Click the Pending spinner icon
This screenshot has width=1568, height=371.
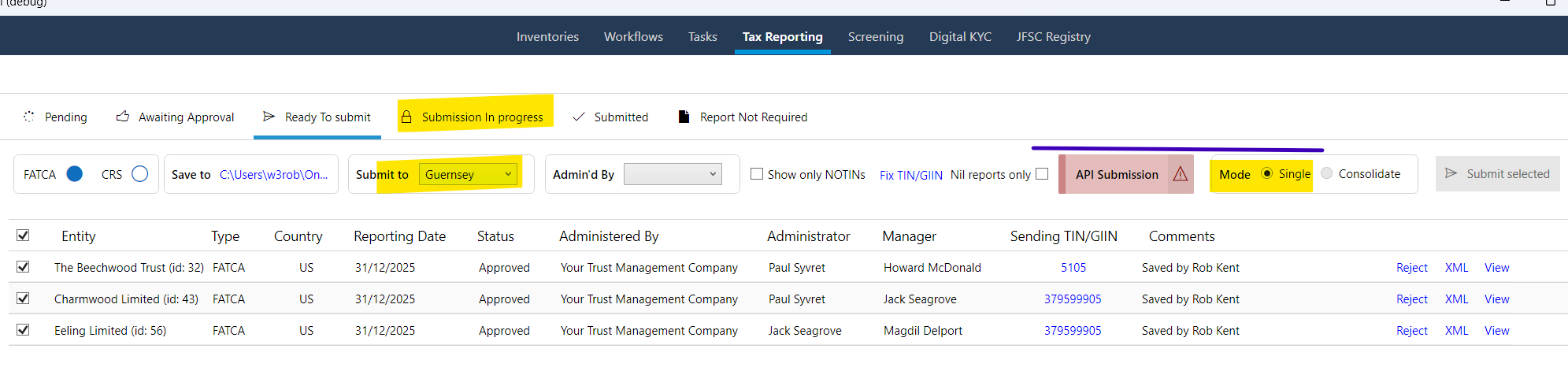(29, 117)
